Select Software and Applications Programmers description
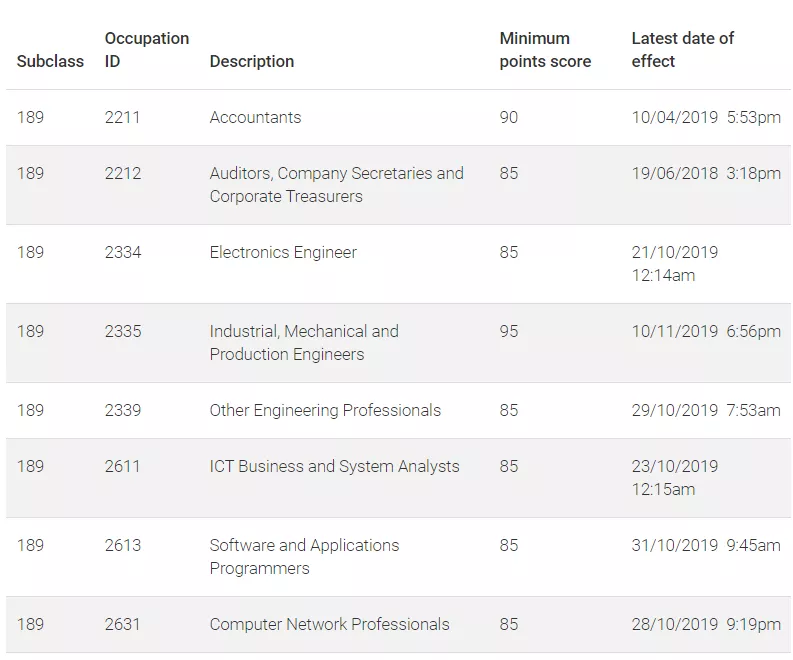793x660 pixels. click(x=304, y=557)
